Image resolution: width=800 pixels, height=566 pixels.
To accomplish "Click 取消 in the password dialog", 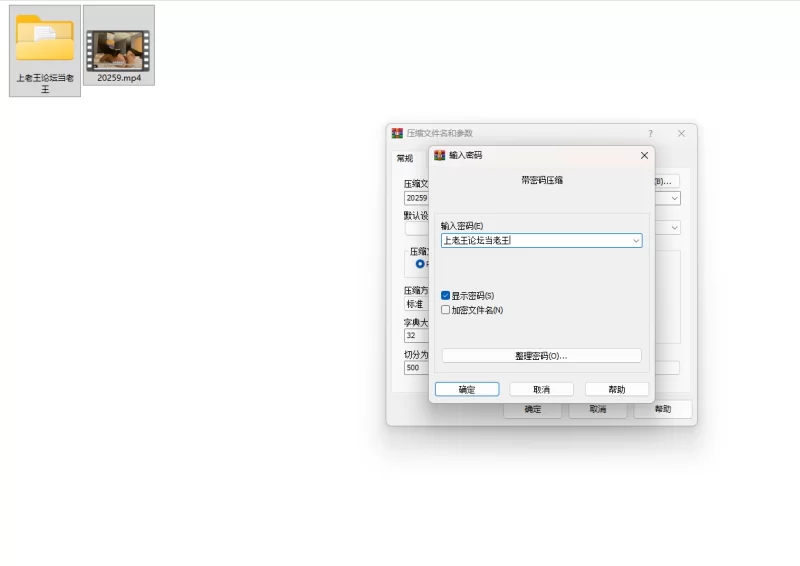I will [541, 389].
